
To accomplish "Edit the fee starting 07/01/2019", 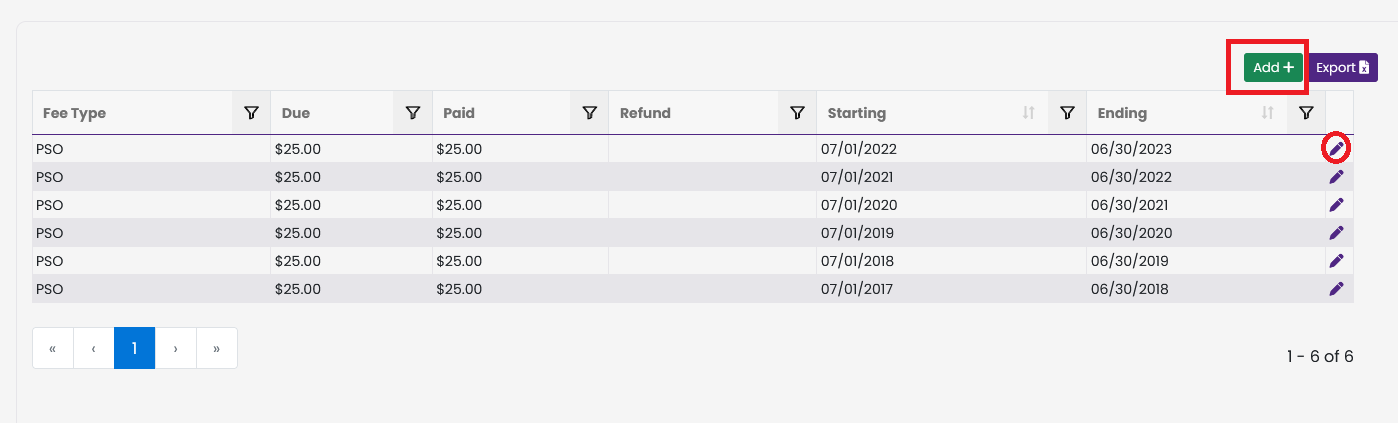I will click(1336, 233).
